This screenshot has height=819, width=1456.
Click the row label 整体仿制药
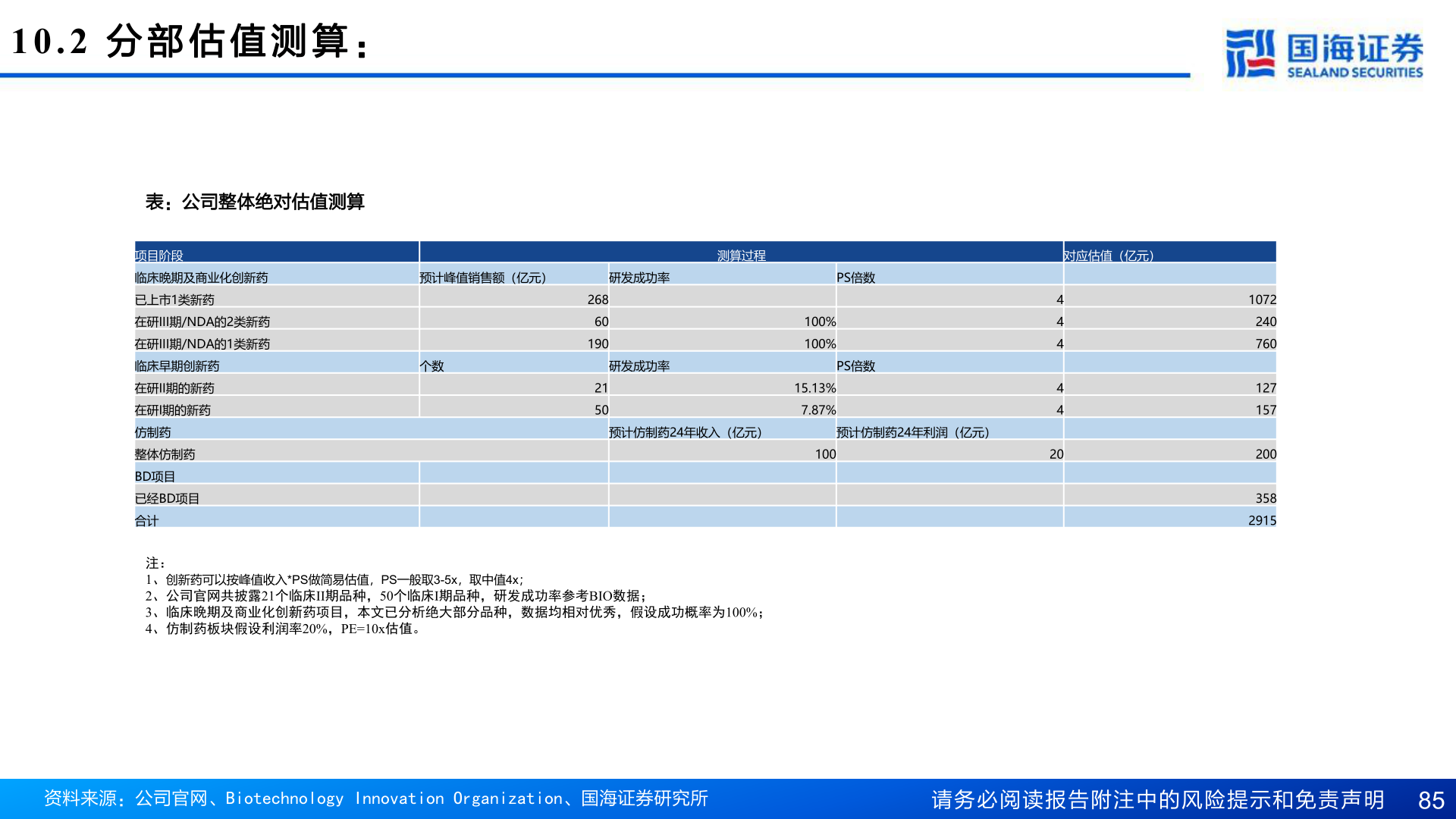click(x=165, y=453)
